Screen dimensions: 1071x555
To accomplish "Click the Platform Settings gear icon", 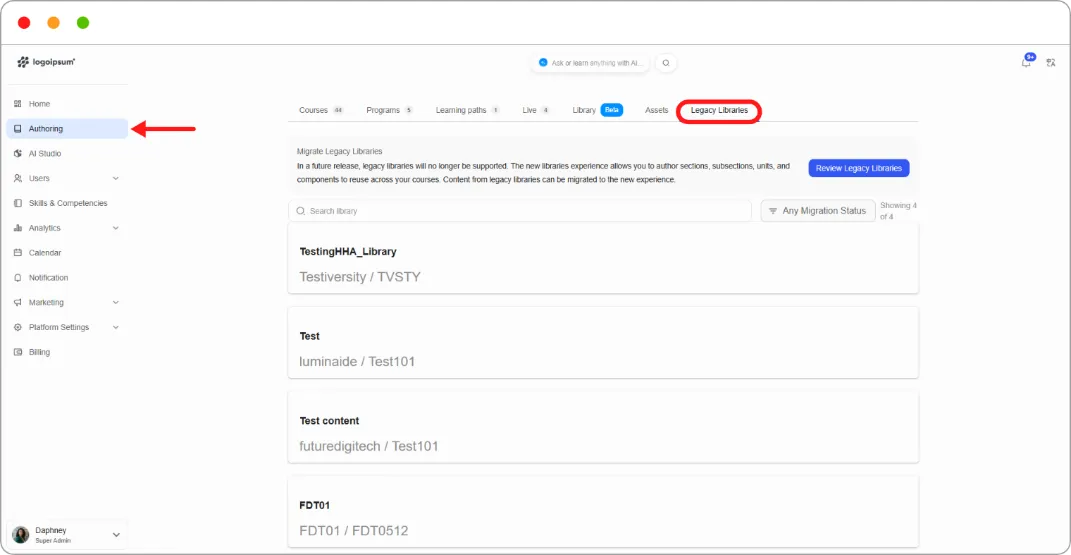I will coord(18,327).
